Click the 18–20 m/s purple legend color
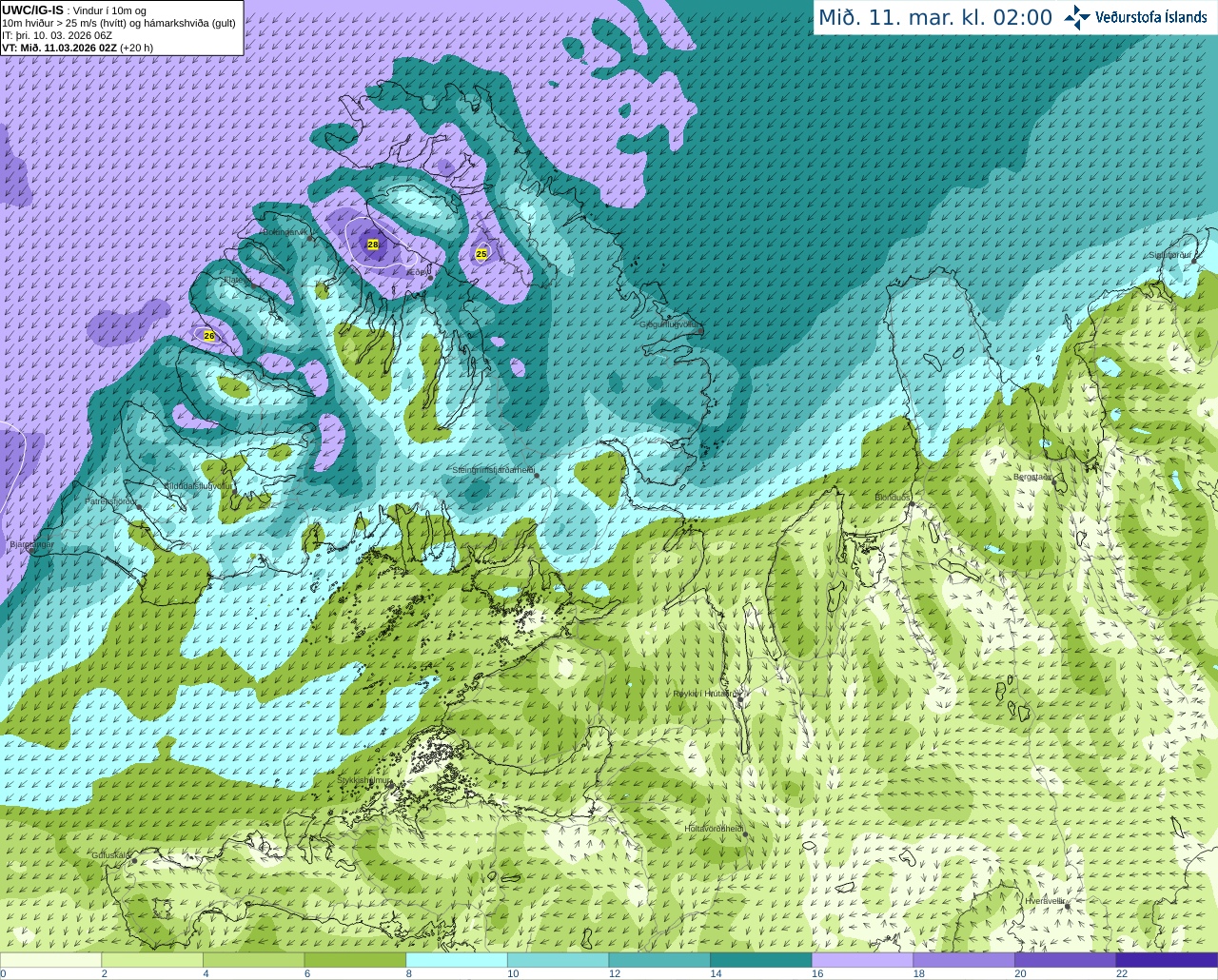This screenshot has height=980, width=1218. pyautogui.click(x=964, y=960)
